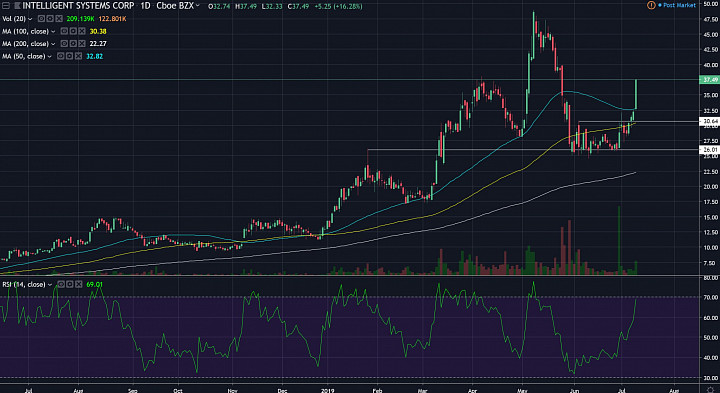Click the MA (200, close) indicator label

pos(25,44)
